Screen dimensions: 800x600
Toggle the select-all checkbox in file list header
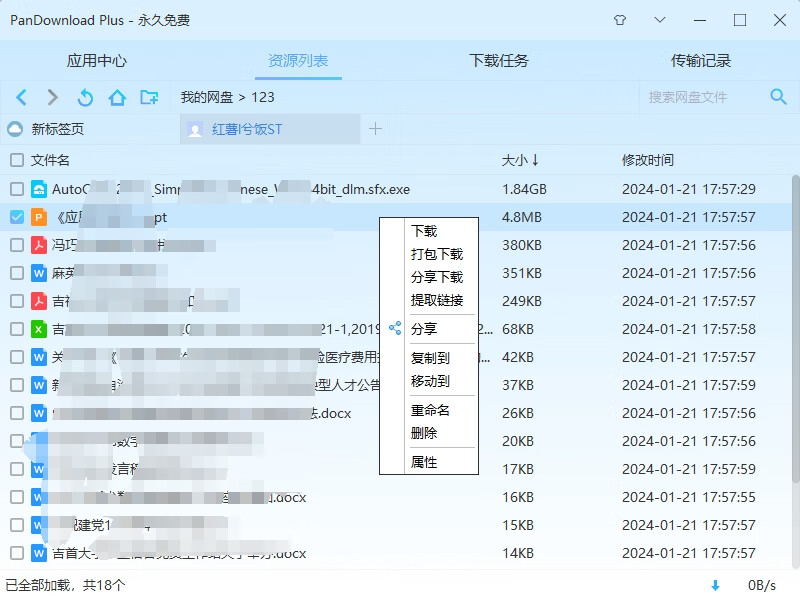pos(16,160)
